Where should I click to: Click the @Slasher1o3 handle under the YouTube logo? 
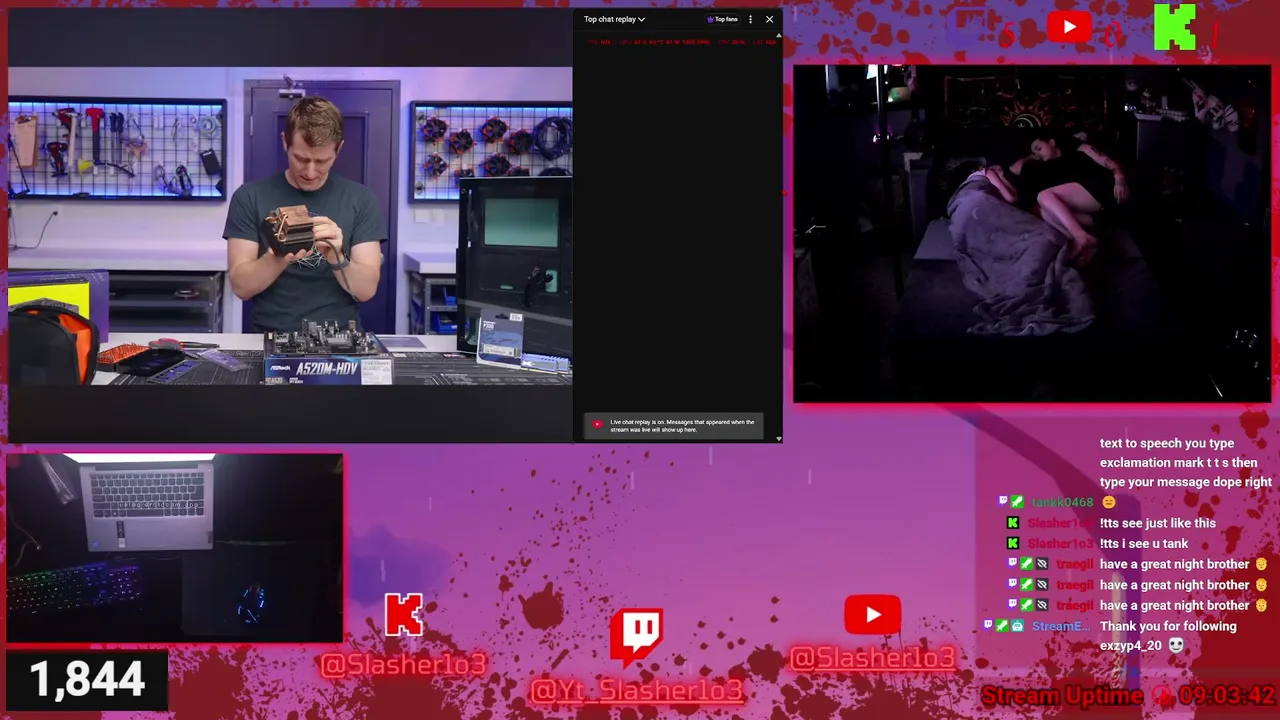click(x=872, y=657)
